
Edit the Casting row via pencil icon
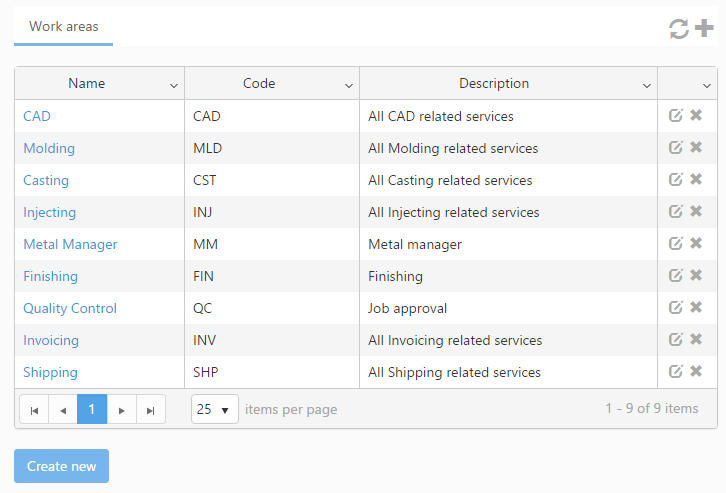(x=676, y=180)
